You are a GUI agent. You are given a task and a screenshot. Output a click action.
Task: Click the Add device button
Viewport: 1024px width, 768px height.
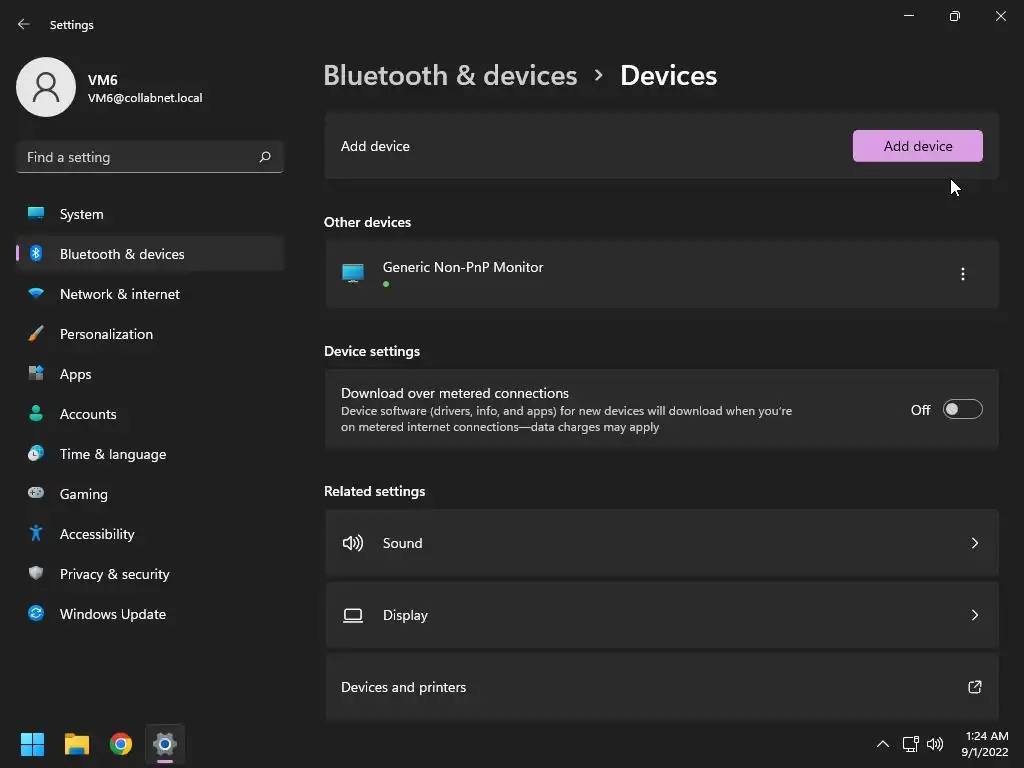(x=917, y=146)
